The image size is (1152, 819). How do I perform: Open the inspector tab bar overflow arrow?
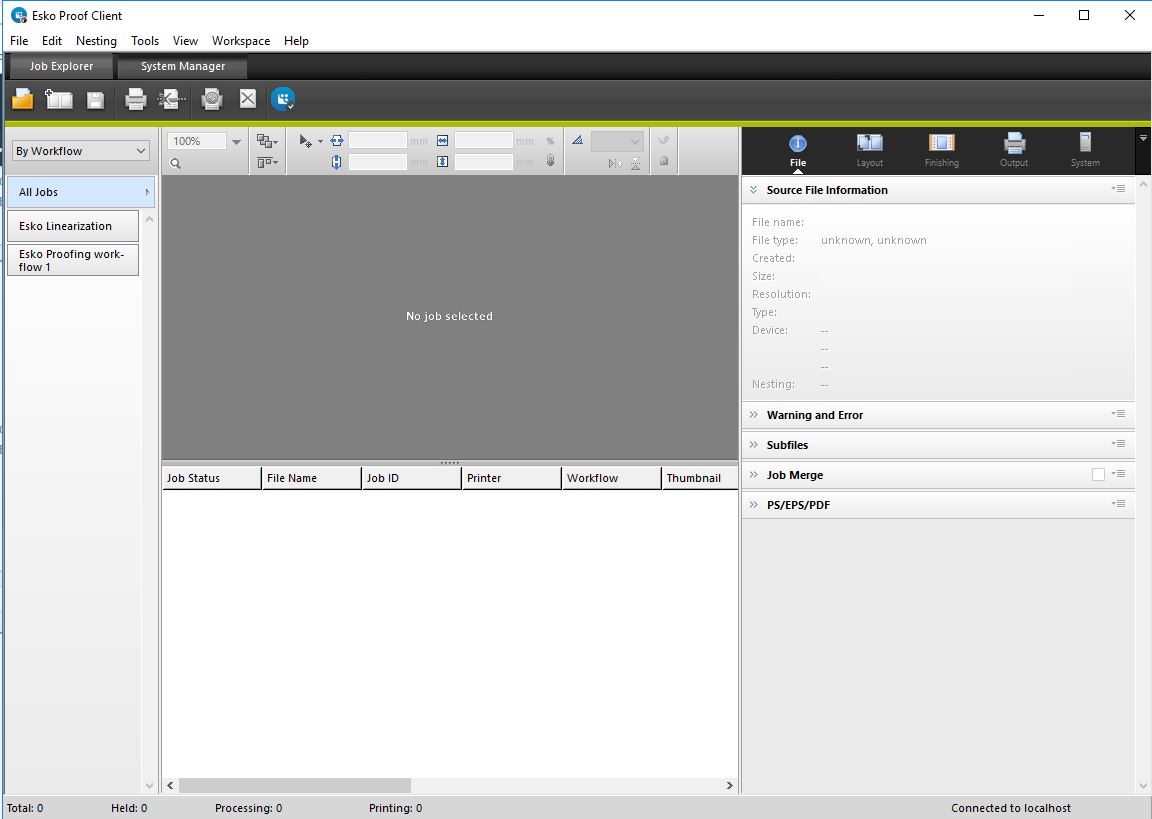click(x=1143, y=137)
